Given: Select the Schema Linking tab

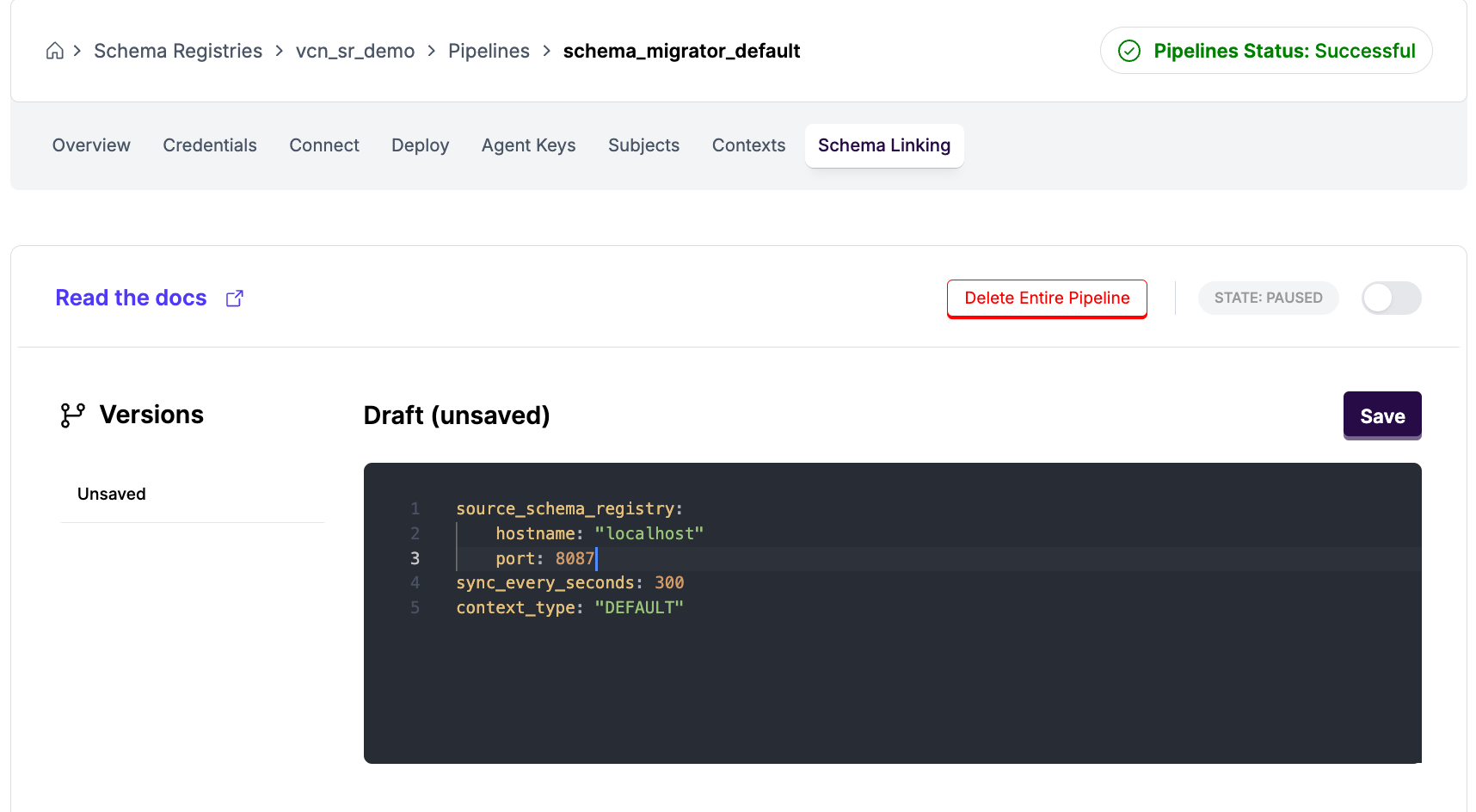Looking at the screenshot, I should pyautogui.click(x=884, y=145).
